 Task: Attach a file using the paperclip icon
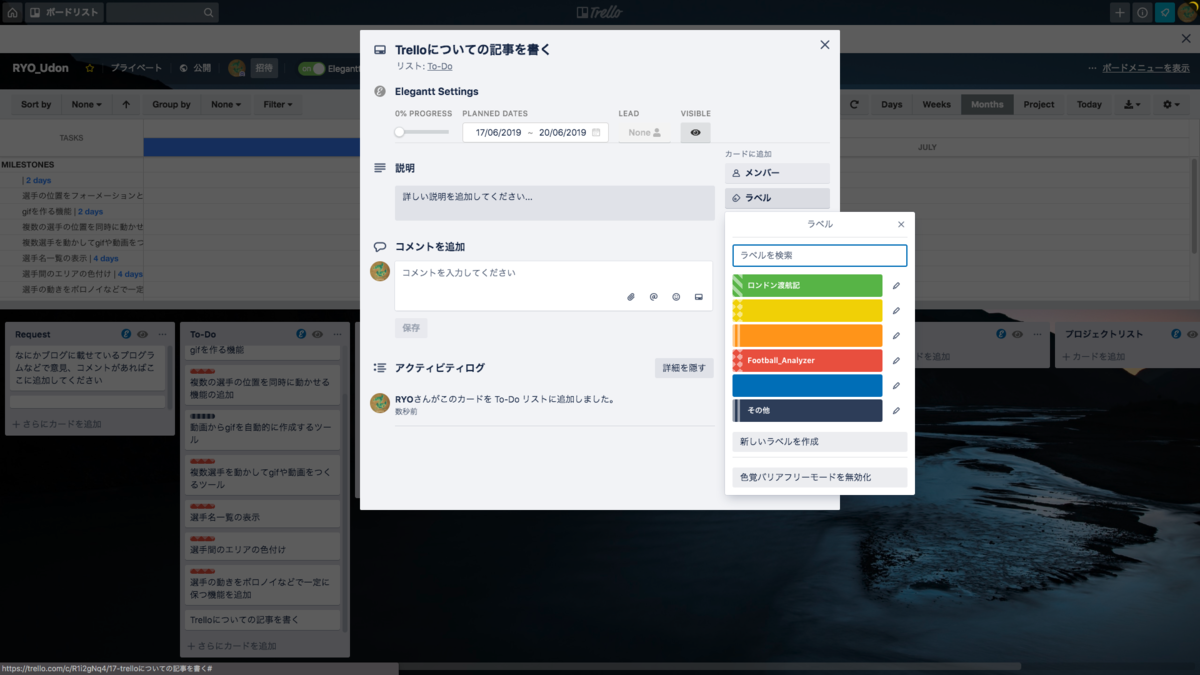(630, 297)
